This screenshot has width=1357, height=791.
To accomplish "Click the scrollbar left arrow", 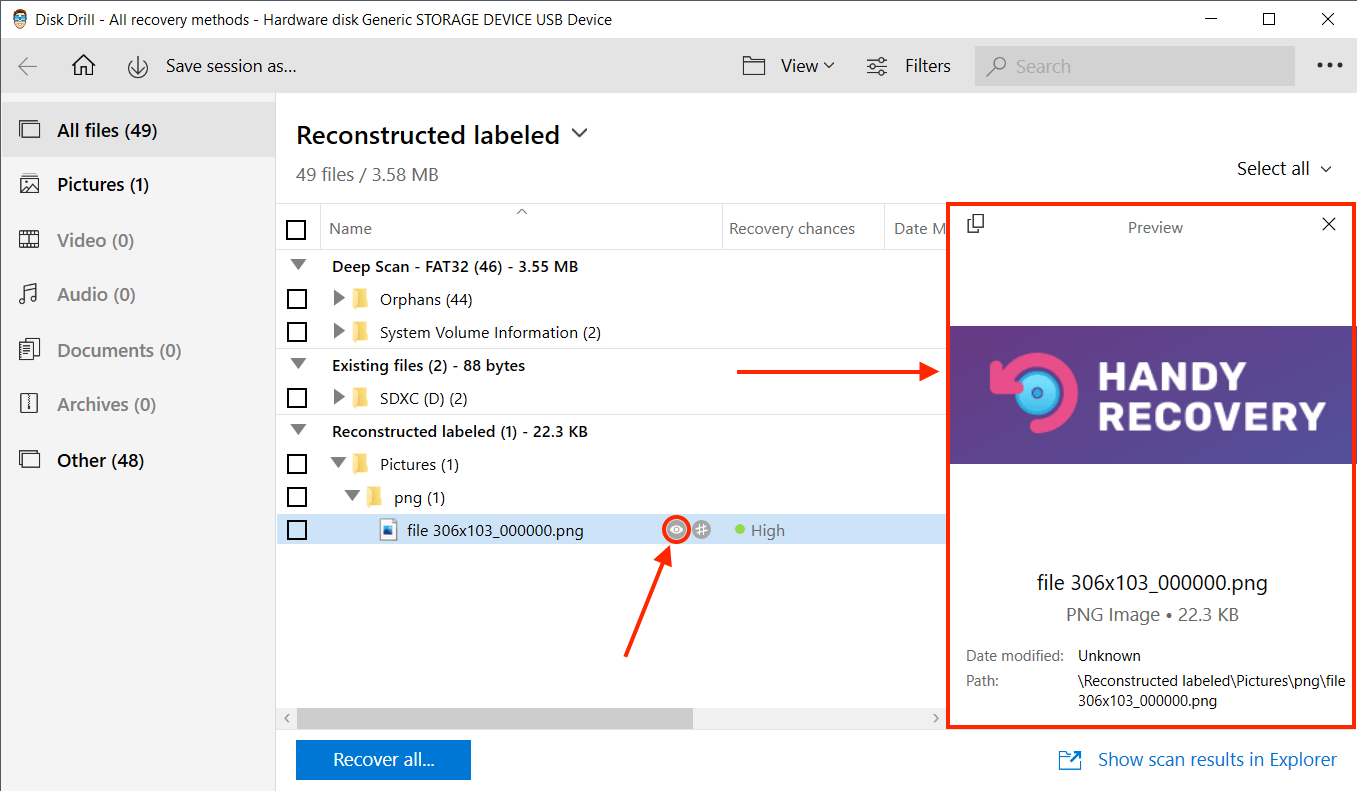I will pos(287,718).
